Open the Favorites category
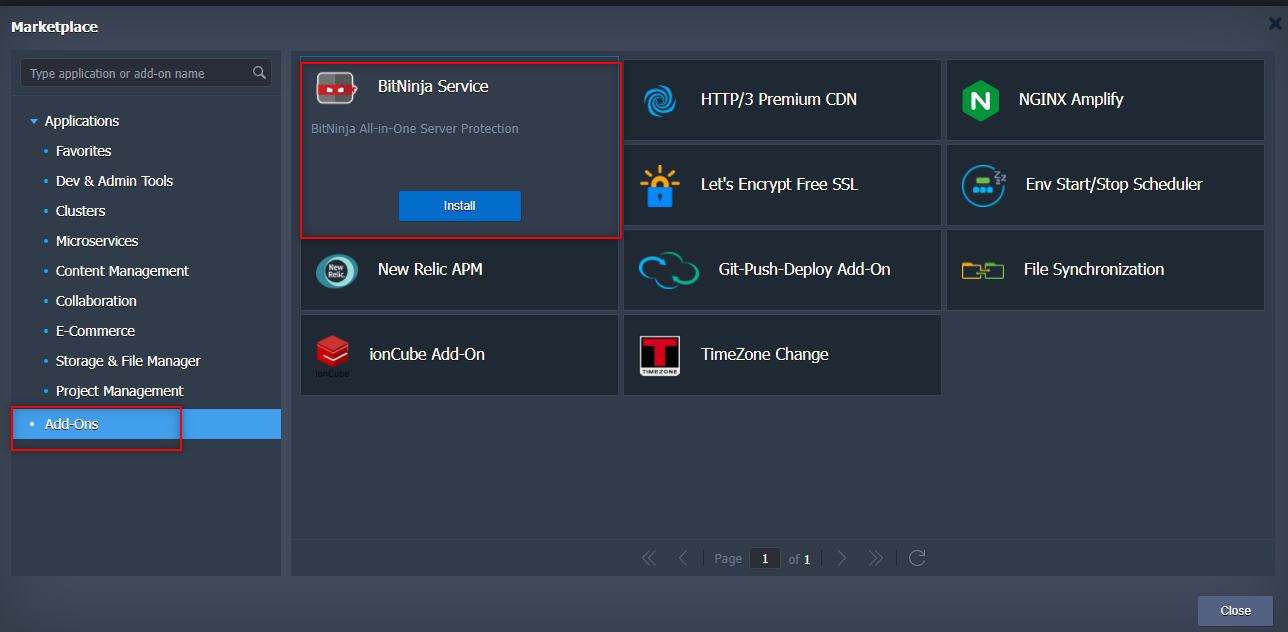This screenshot has width=1288, height=632. tap(83, 151)
